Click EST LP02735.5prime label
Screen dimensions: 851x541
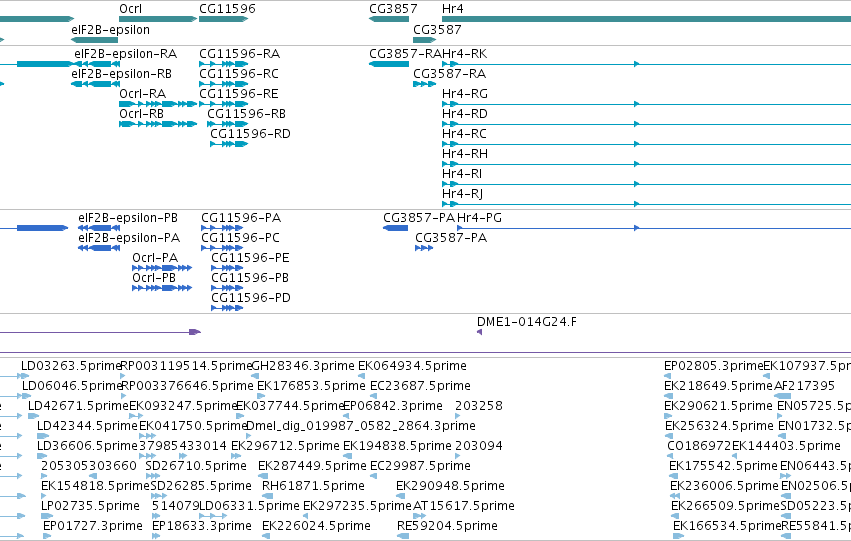pos(90,507)
